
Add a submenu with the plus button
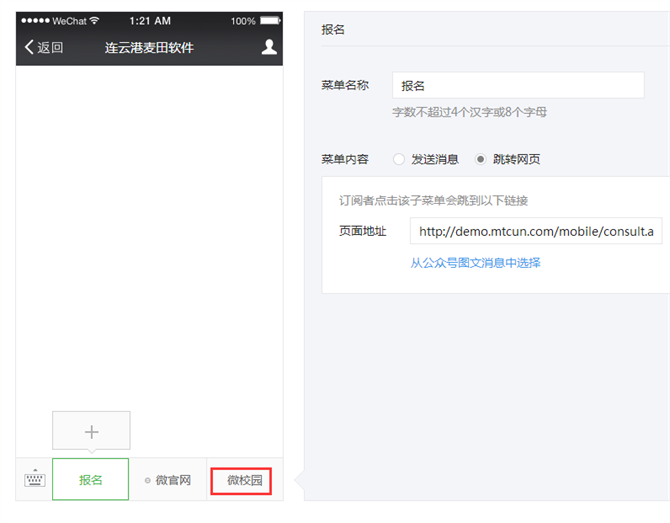pyautogui.click(x=91, y=431)
